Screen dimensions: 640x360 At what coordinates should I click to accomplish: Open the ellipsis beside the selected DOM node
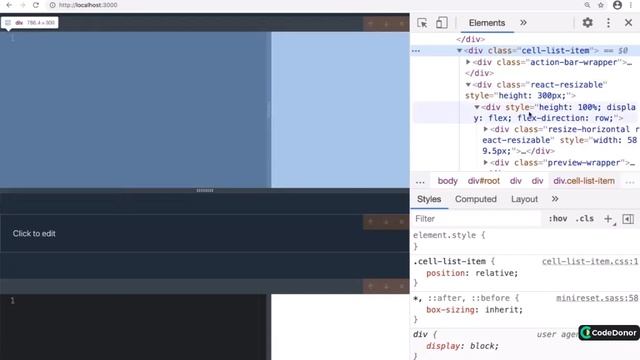416,51
